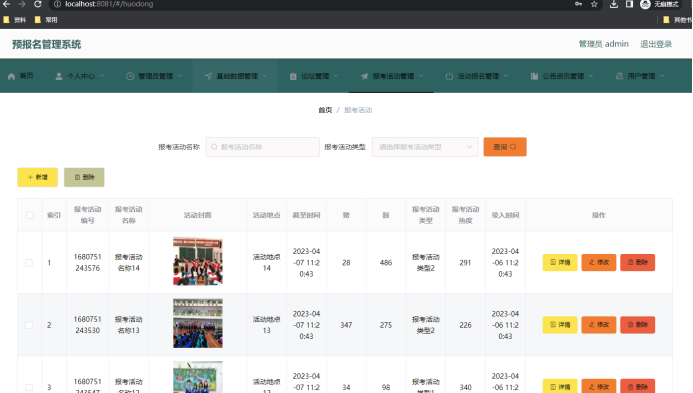The height and width of the screenshot is (393, 693).
Task: Expand the 基础数据管理 menu chevron
Action: (x=265, y=76)
